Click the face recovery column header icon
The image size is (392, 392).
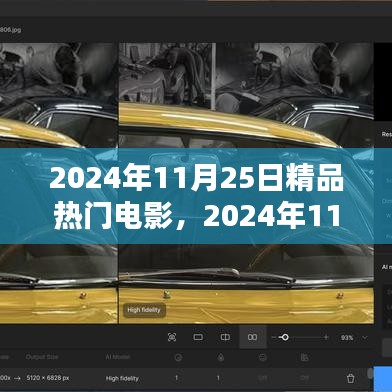(x=263, y=358)
